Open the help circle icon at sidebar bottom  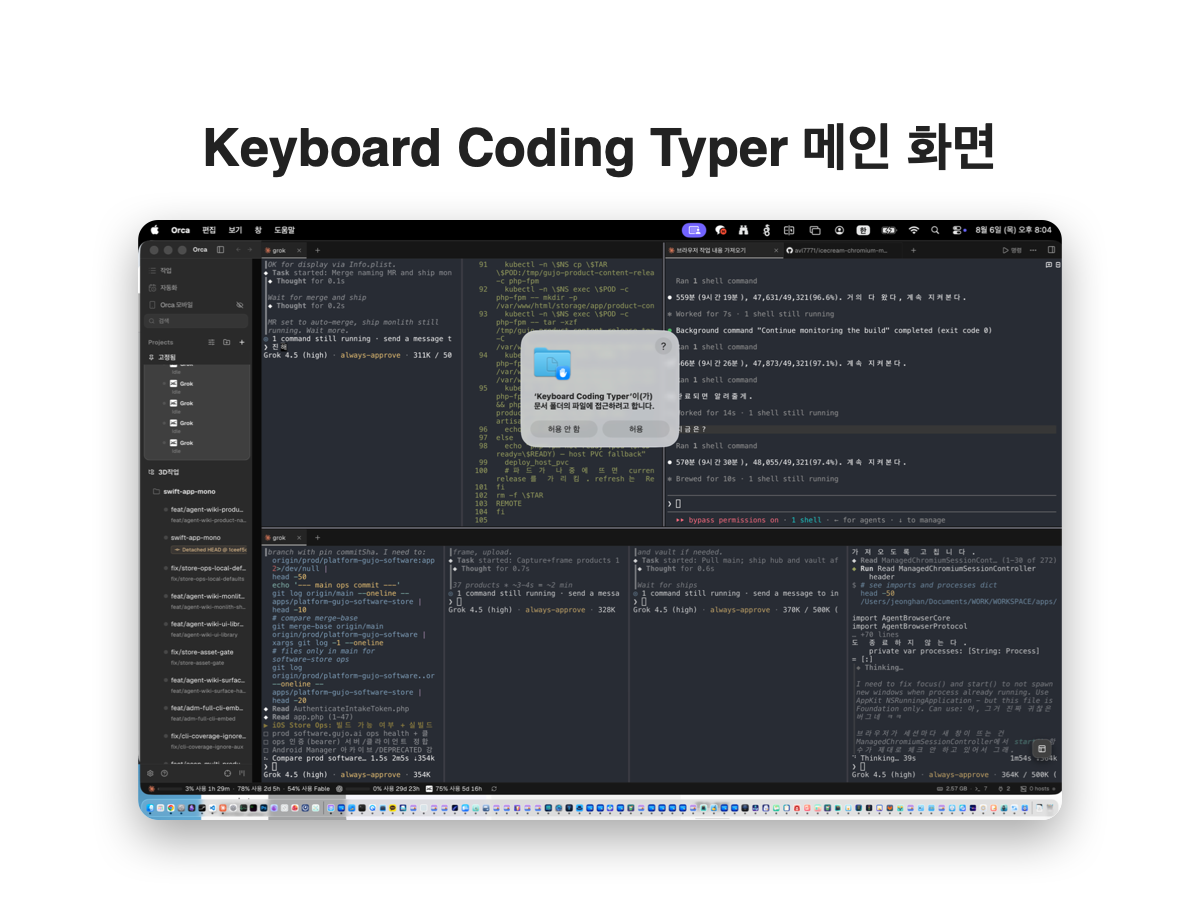pos(164,773)
